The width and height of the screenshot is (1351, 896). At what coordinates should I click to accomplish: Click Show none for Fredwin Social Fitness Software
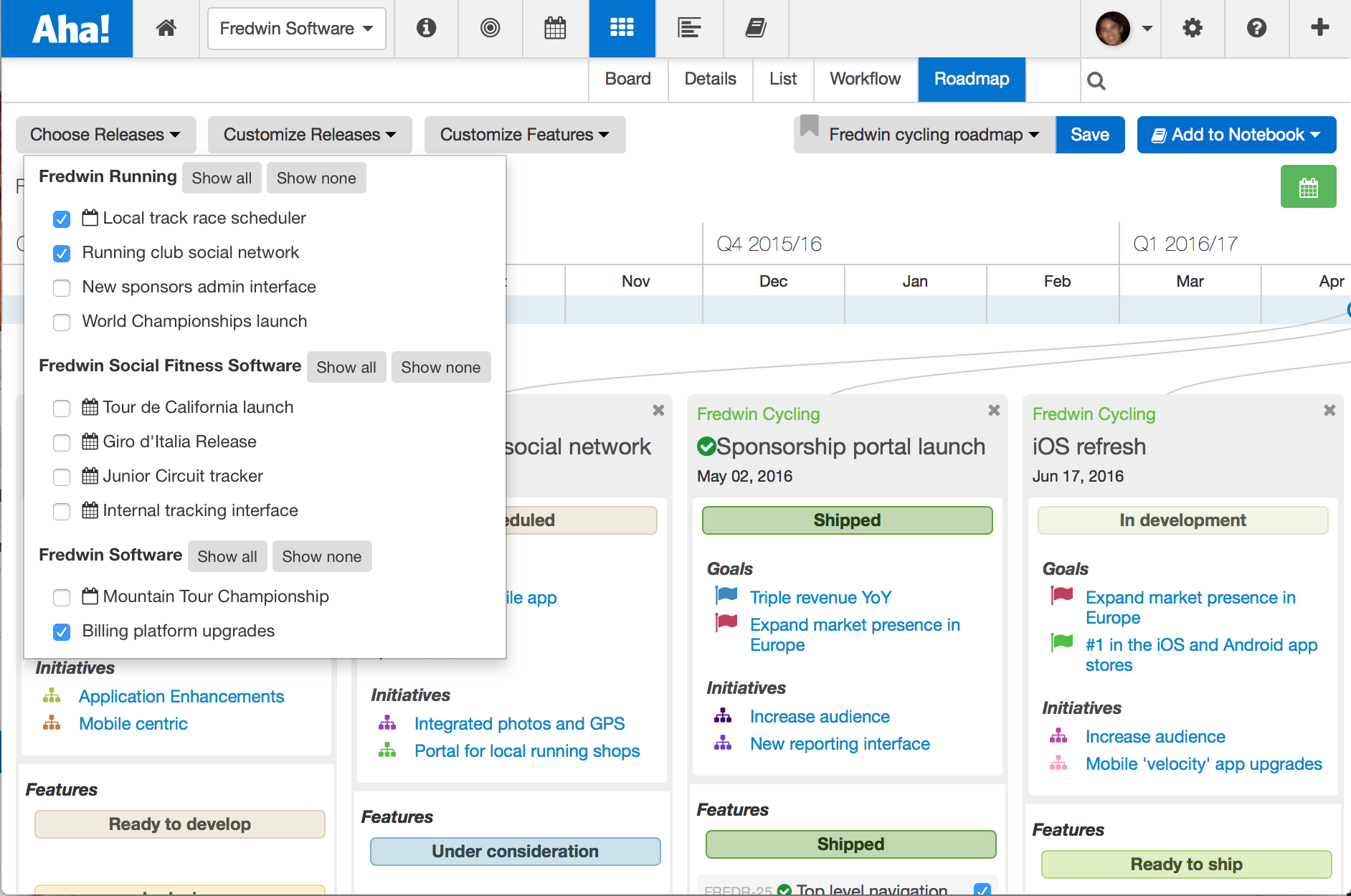click(x=441, y=367)
